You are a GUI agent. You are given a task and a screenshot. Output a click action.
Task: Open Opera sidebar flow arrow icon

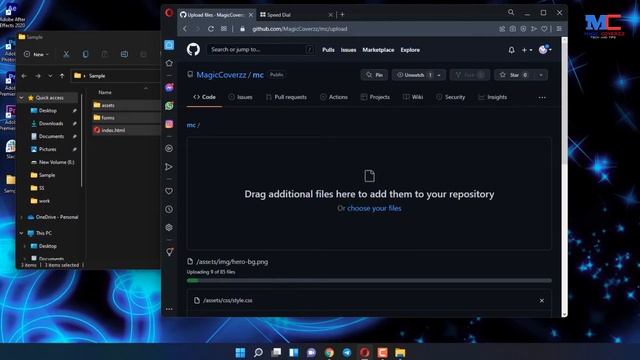click(169, 167)
